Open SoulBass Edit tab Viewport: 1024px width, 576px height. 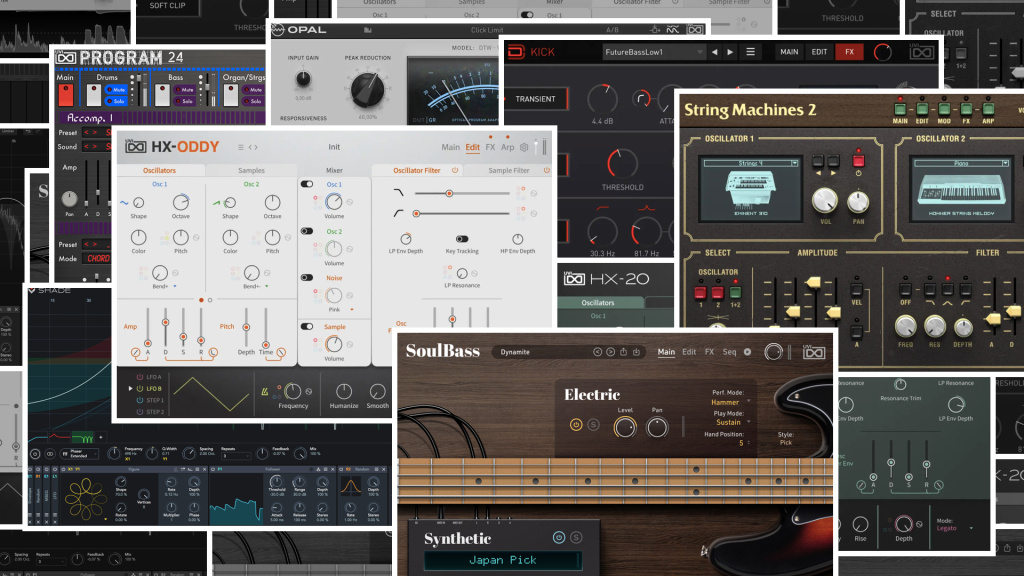pyautogui.click(x=689, y=352)
